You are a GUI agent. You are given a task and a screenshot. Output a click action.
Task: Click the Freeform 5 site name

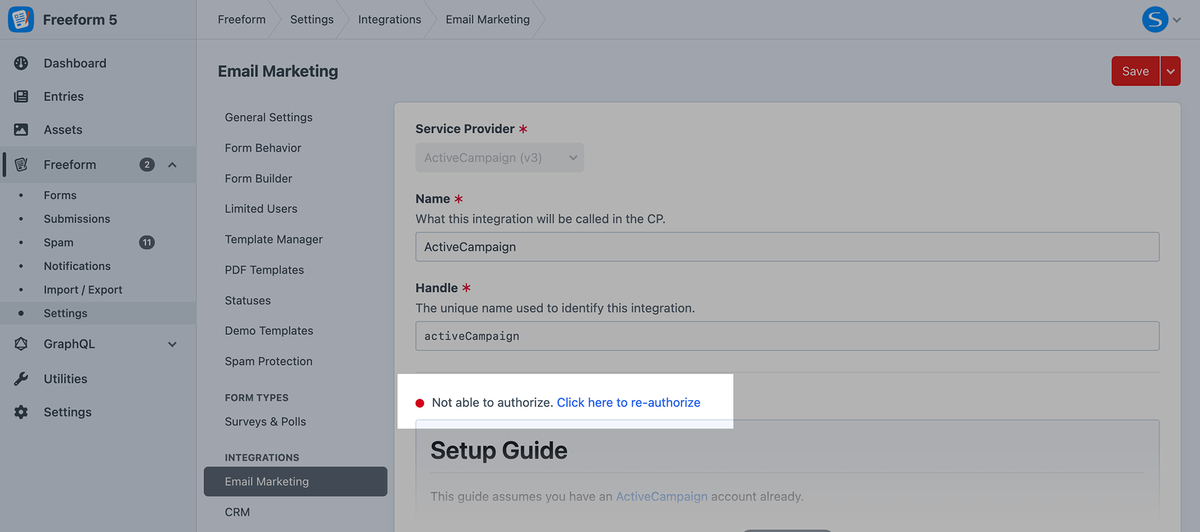point(79,19)
